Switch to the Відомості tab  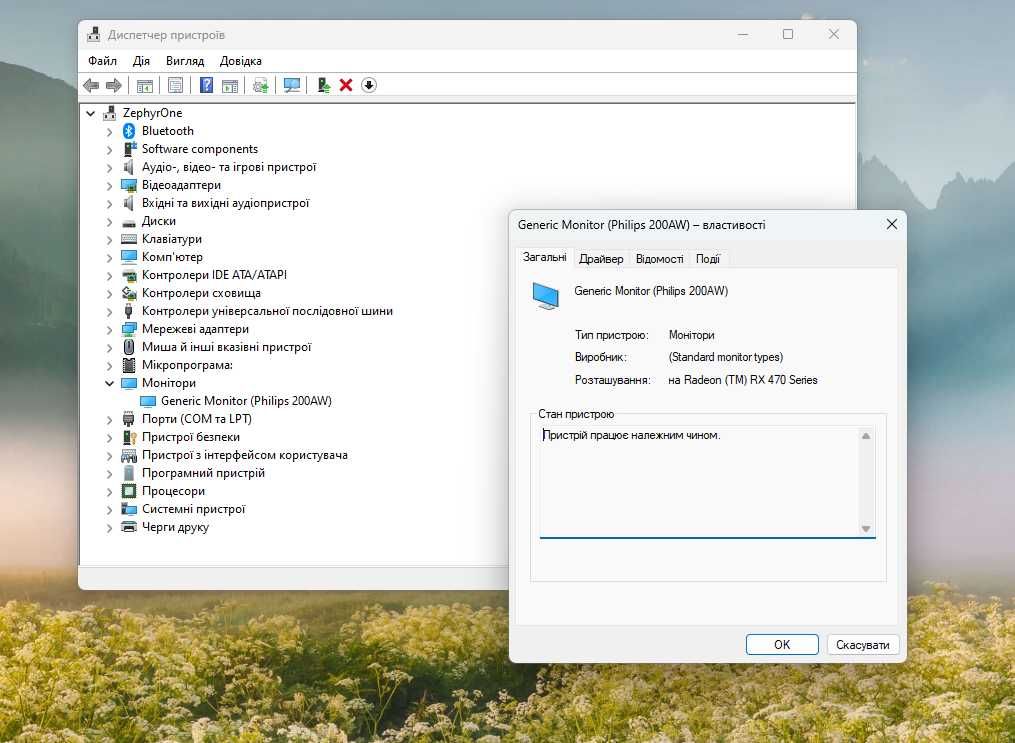(659, 259)
